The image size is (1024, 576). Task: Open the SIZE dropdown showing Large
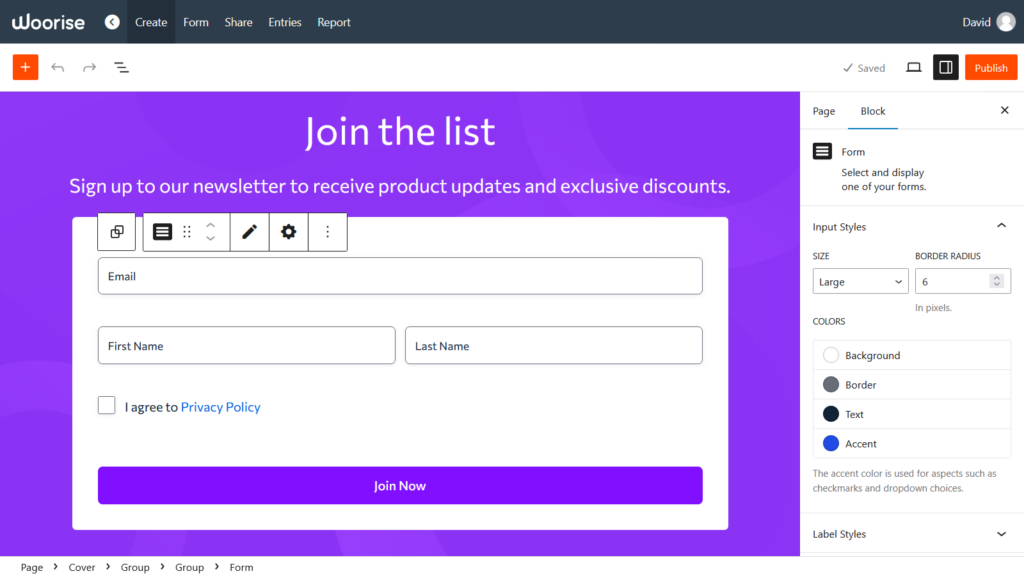(859, 281)
